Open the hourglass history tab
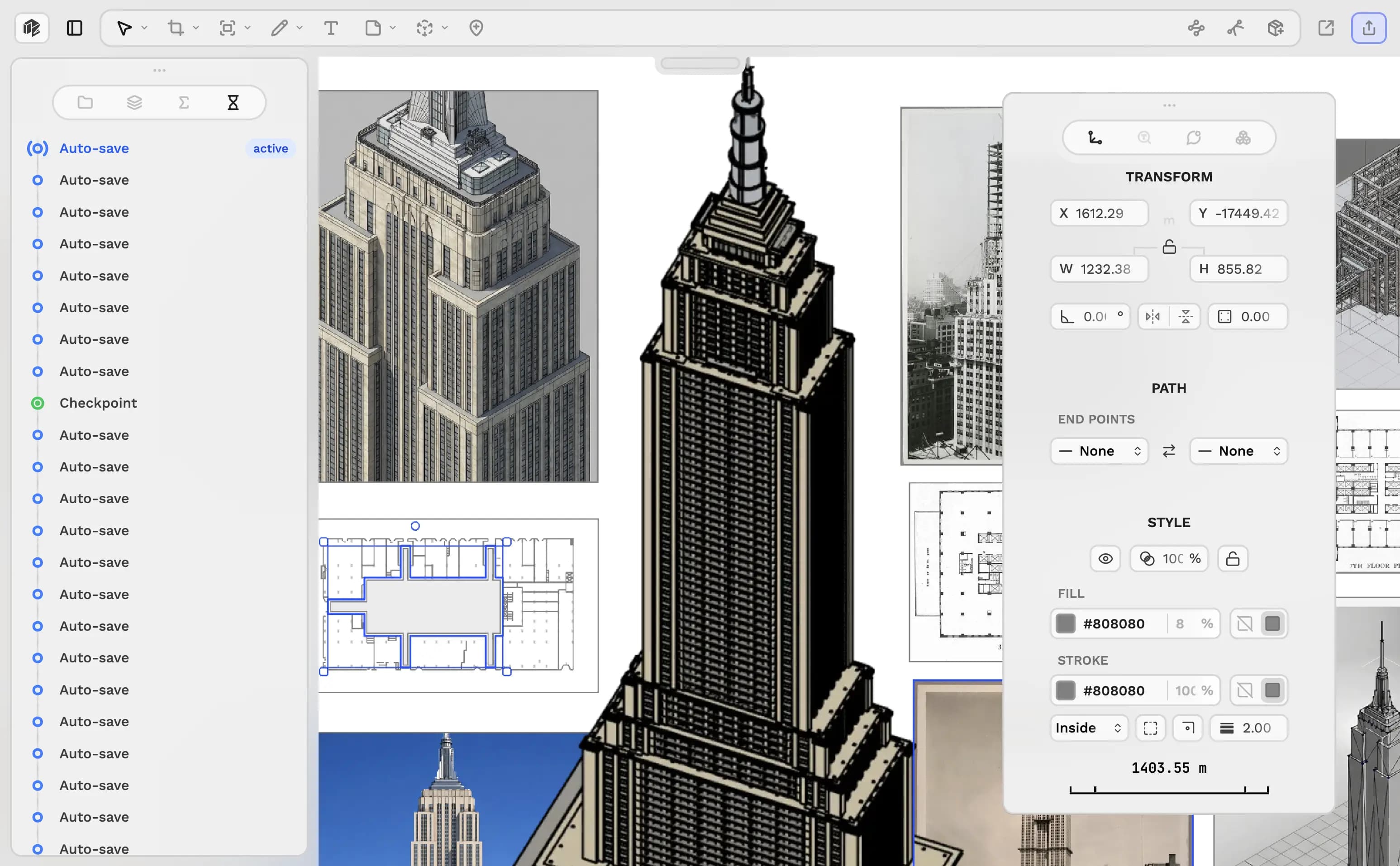1400x866 pixels. click(233, 103)
